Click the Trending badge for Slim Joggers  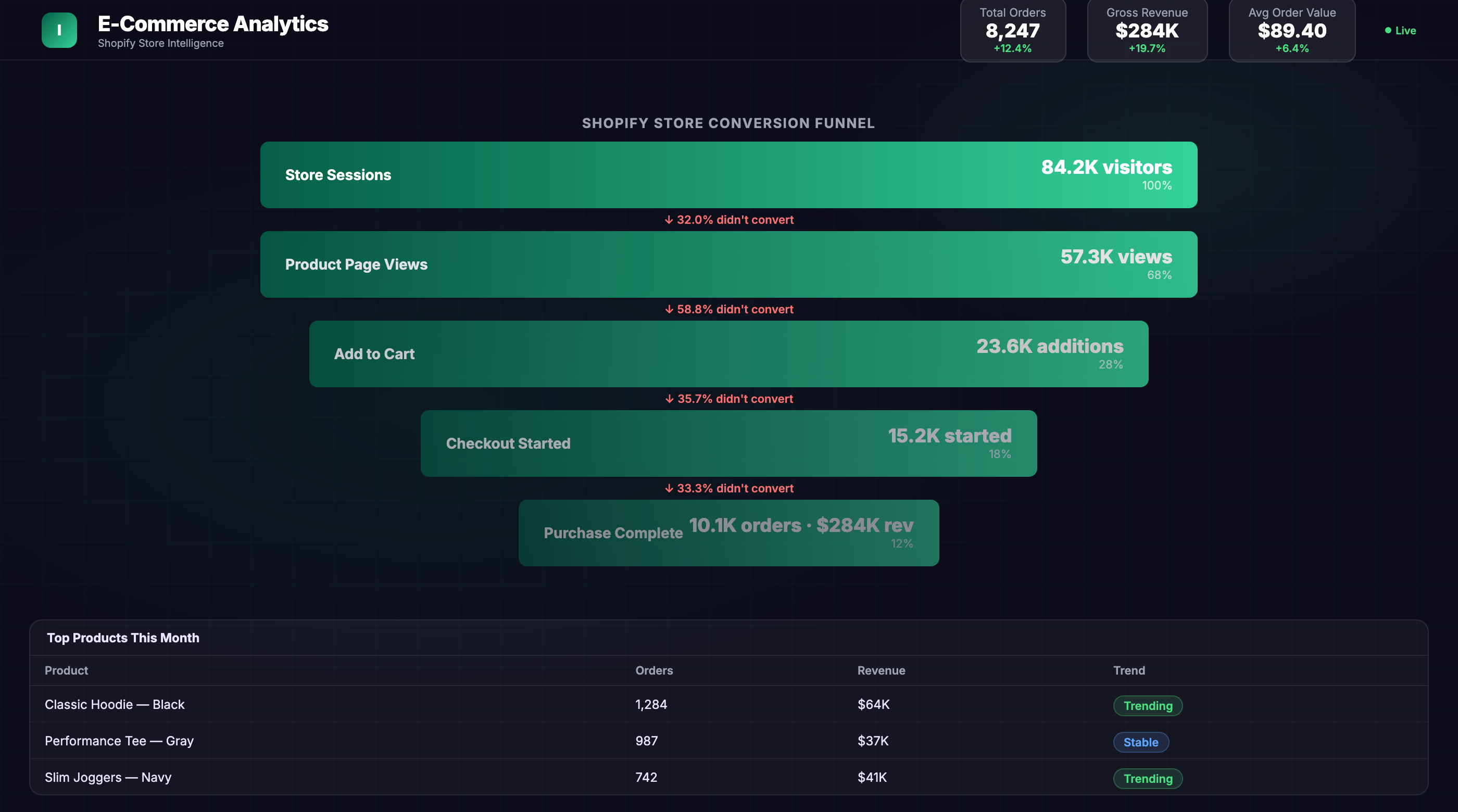click(x=1148, y=779)
